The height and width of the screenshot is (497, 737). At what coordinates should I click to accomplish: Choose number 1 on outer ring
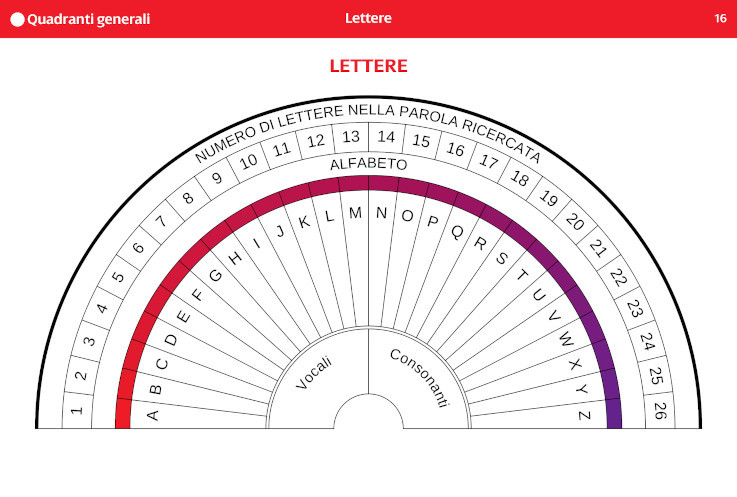[x=76, y=411]
